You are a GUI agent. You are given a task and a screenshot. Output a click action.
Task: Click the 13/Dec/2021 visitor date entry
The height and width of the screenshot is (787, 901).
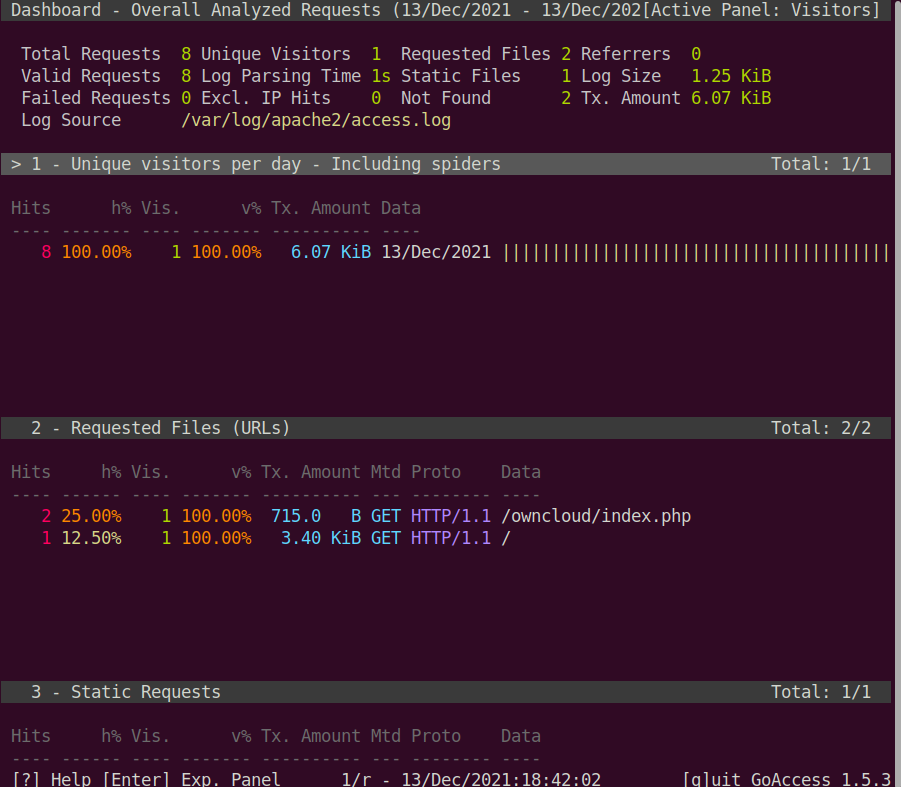436,252
